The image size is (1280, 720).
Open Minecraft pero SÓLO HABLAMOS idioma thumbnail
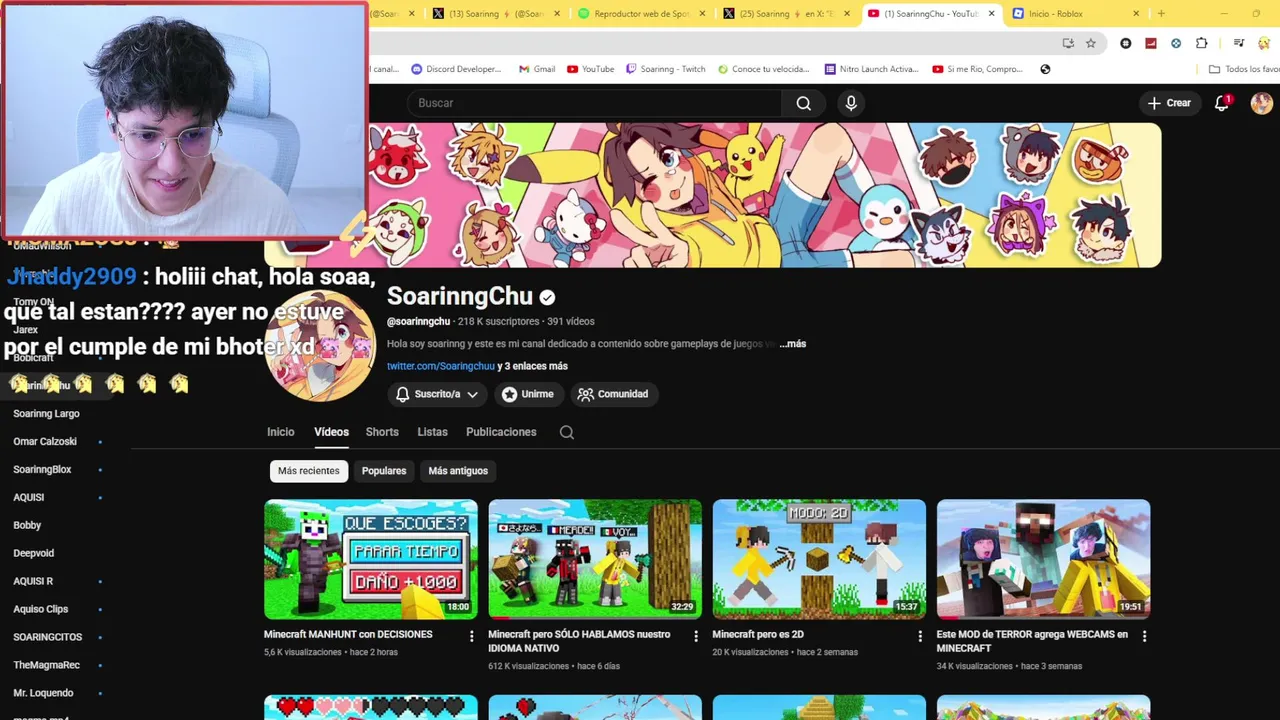click(595, 560)
